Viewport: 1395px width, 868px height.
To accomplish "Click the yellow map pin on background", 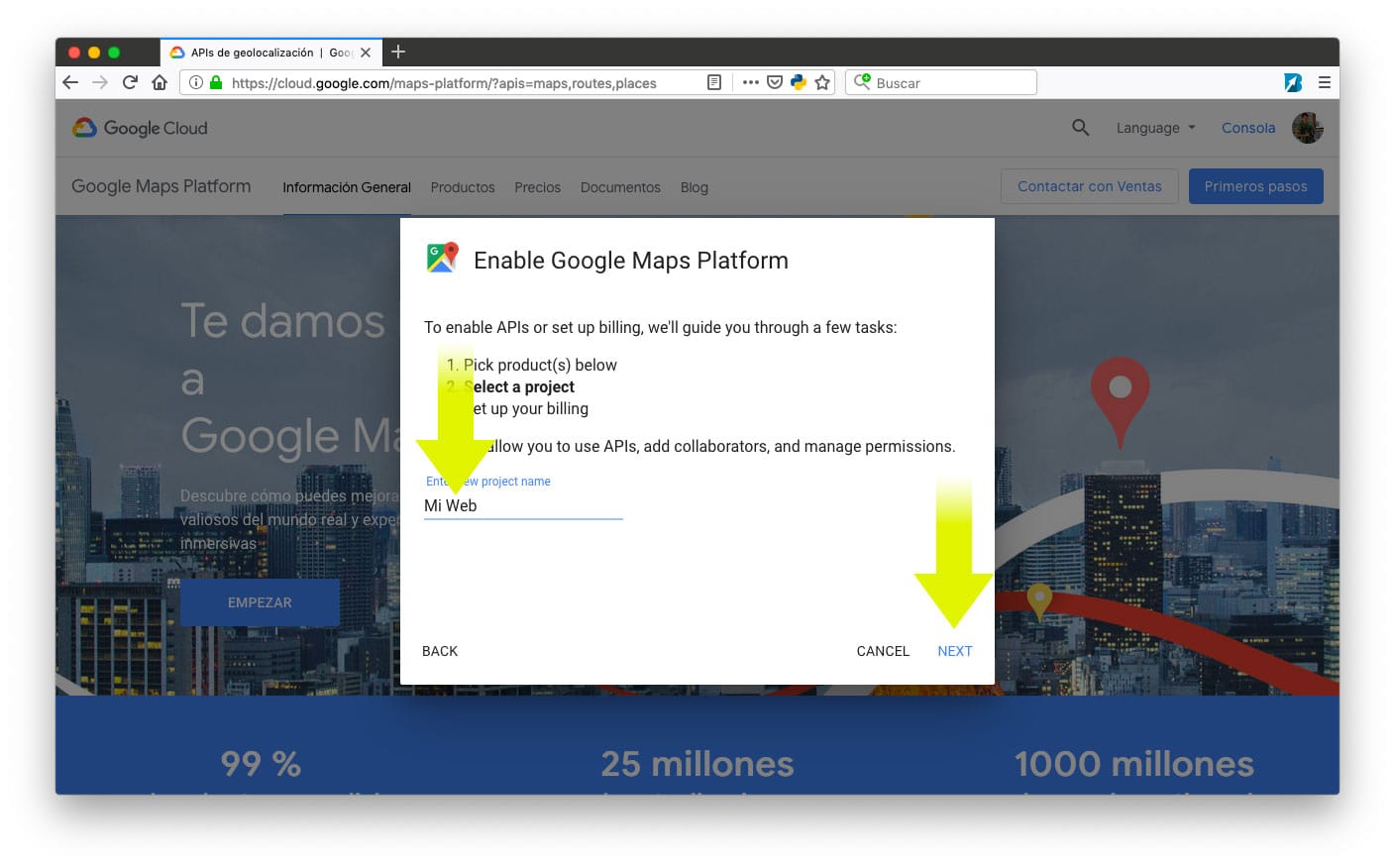I will click(x=1039, y=601).
